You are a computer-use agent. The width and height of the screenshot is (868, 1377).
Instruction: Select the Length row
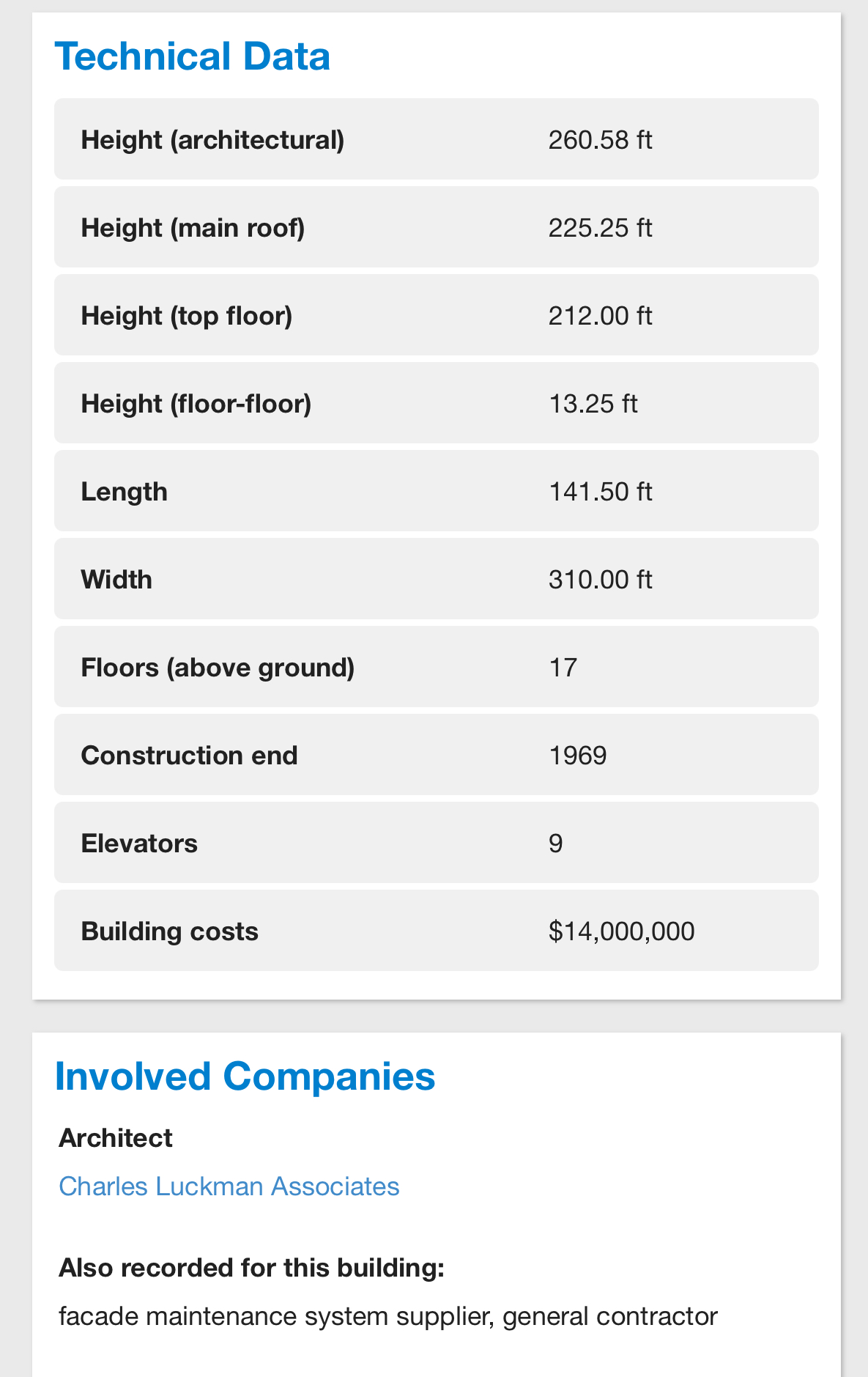(x=437, y=491)
